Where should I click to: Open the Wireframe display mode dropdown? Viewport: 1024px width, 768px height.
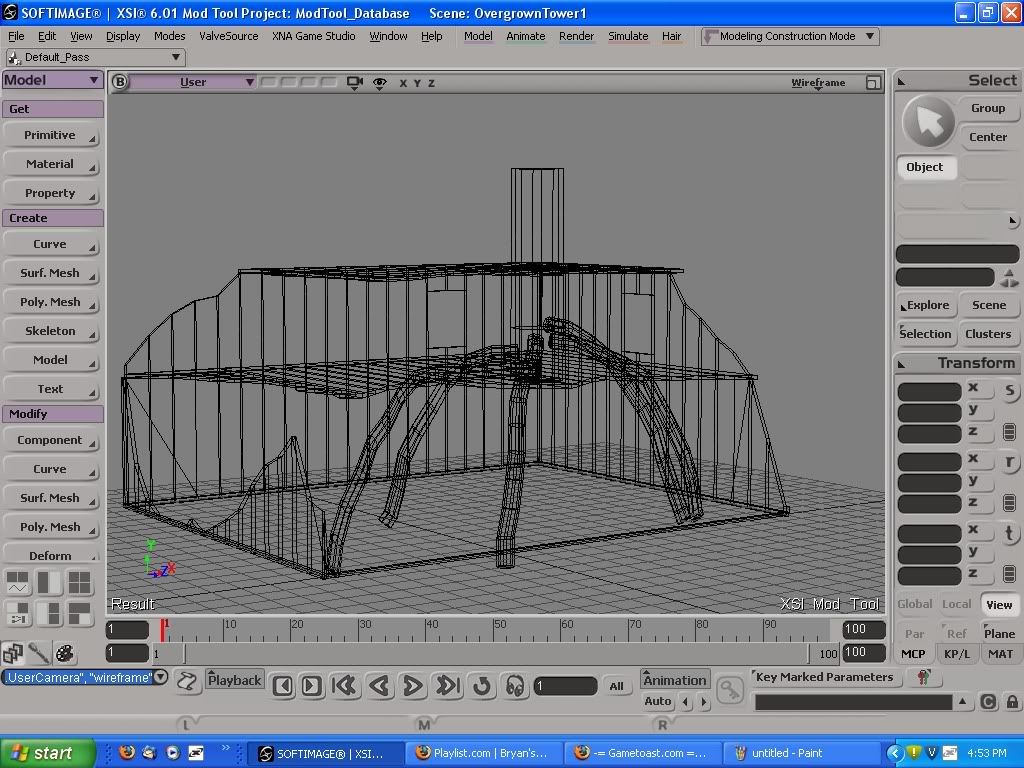[x=818, y=83]
